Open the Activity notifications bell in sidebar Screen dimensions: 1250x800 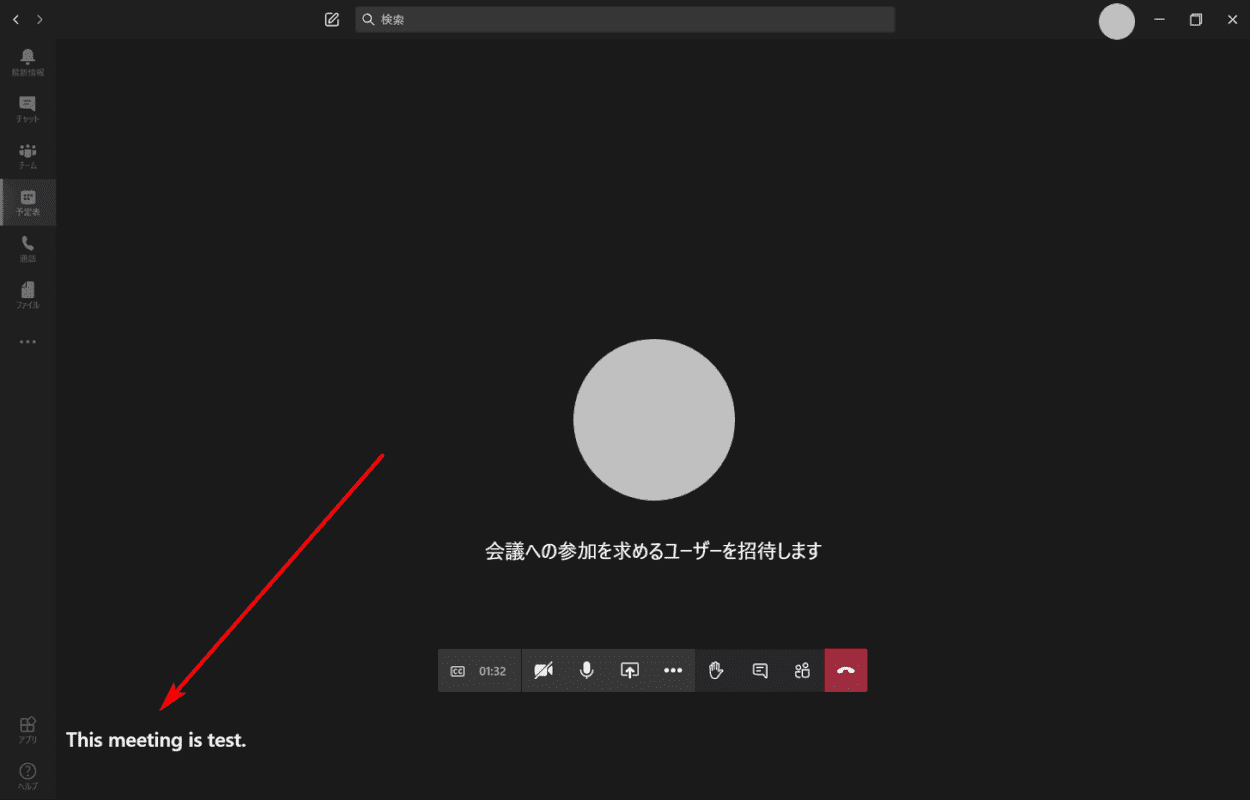click(28, 62)
